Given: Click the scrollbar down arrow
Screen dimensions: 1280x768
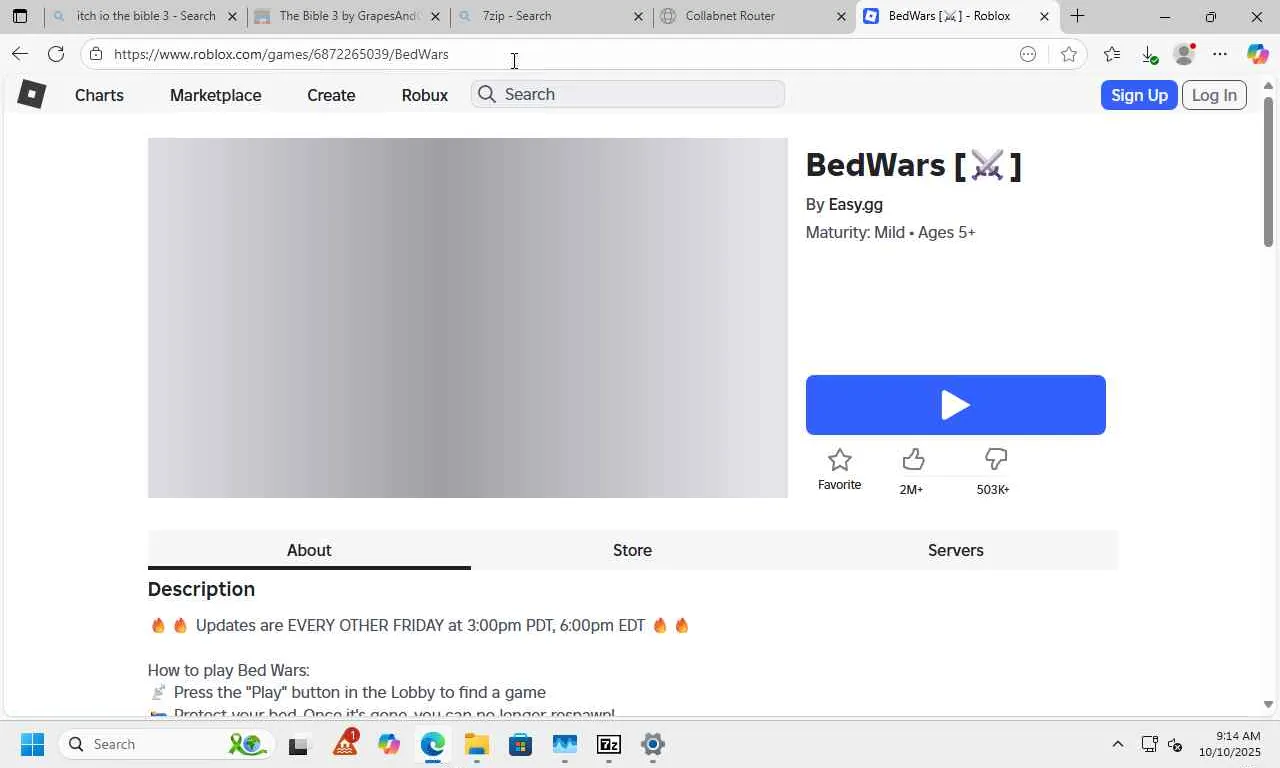Looking at the screenshot, I should (1268, 704).
